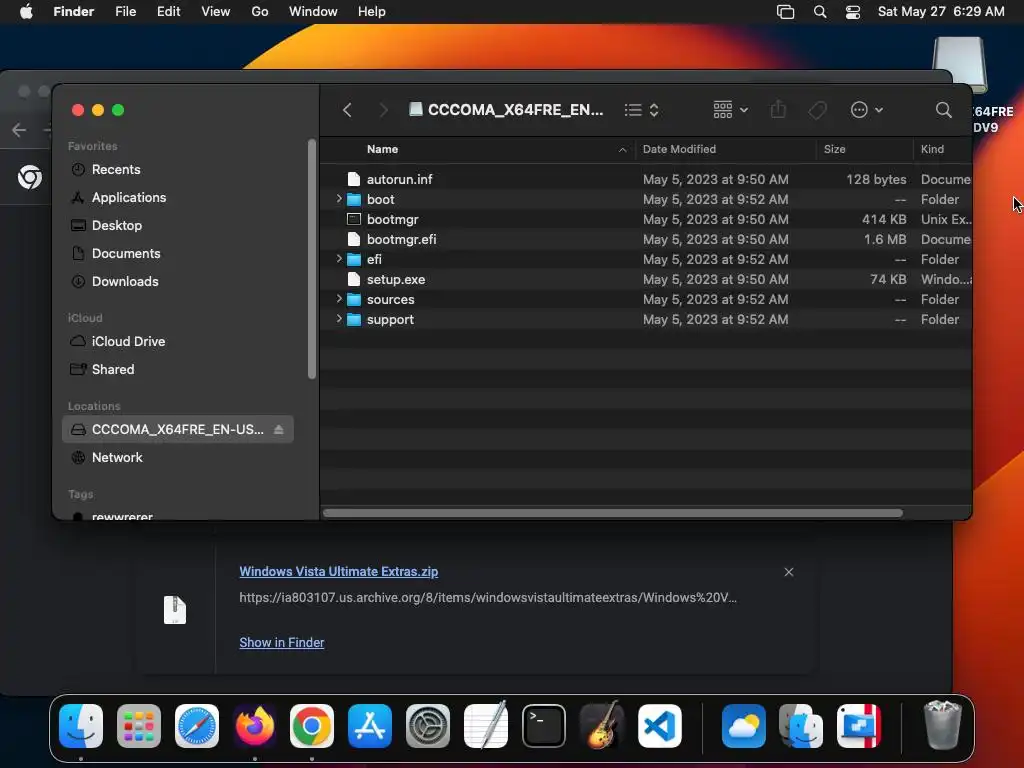Open the View menu
The image size is (1024, 768).
(x=216, y=12)
